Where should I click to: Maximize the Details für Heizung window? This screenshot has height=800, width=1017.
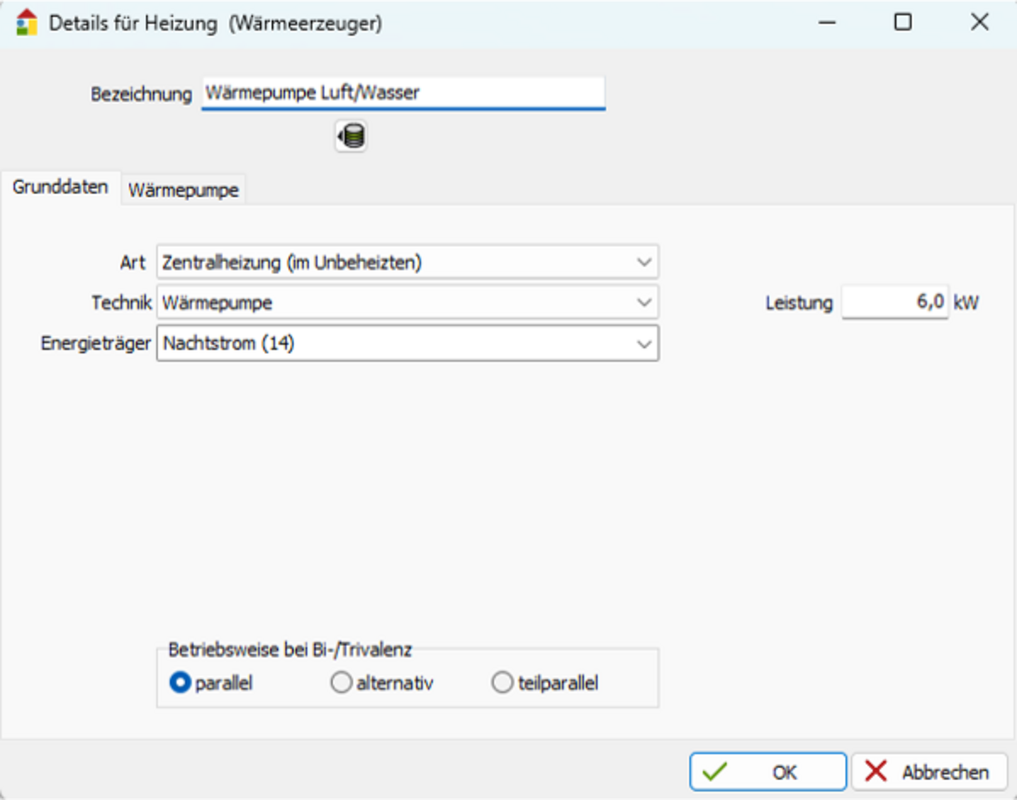pyautogui.click(x=902, y=22)
